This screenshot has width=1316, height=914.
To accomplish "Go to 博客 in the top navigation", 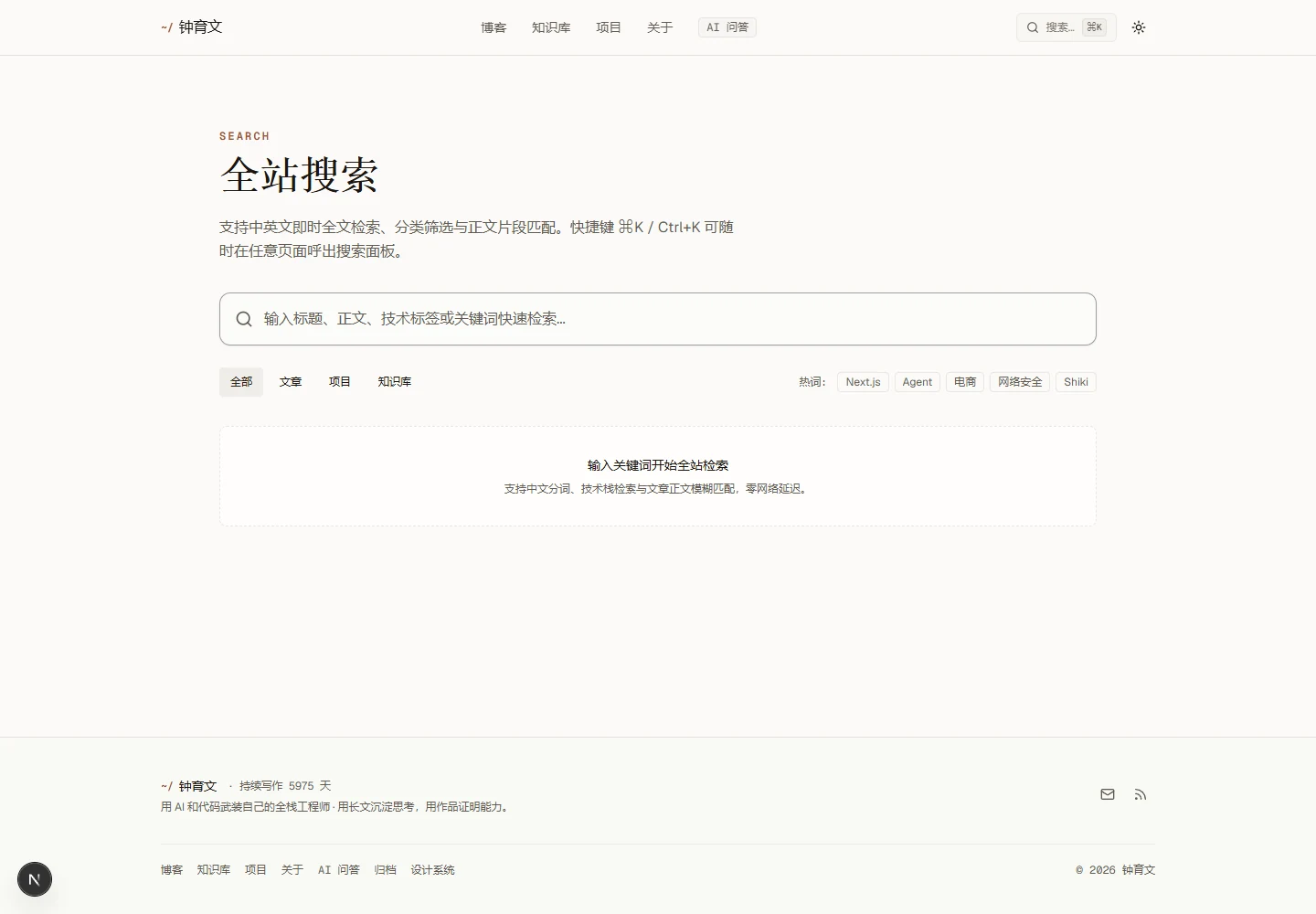I will 493,27.
